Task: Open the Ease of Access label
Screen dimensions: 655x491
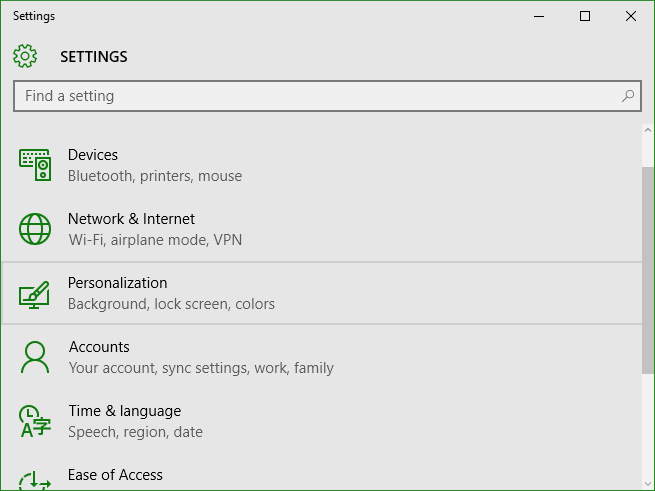Action: (x=115, y=475)
